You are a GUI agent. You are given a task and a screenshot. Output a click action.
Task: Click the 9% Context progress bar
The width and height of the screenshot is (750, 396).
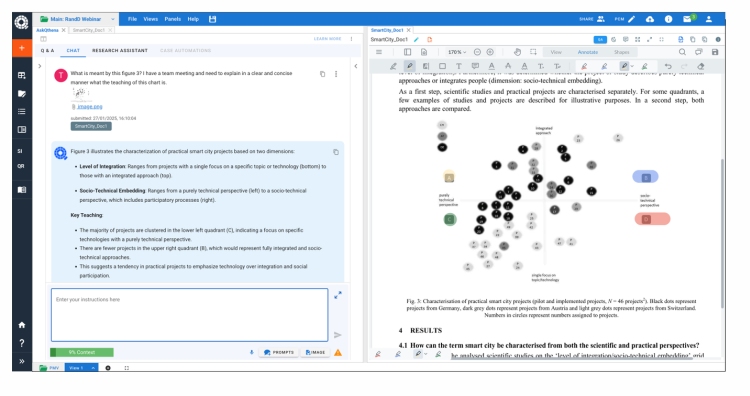tap(82, 352)
